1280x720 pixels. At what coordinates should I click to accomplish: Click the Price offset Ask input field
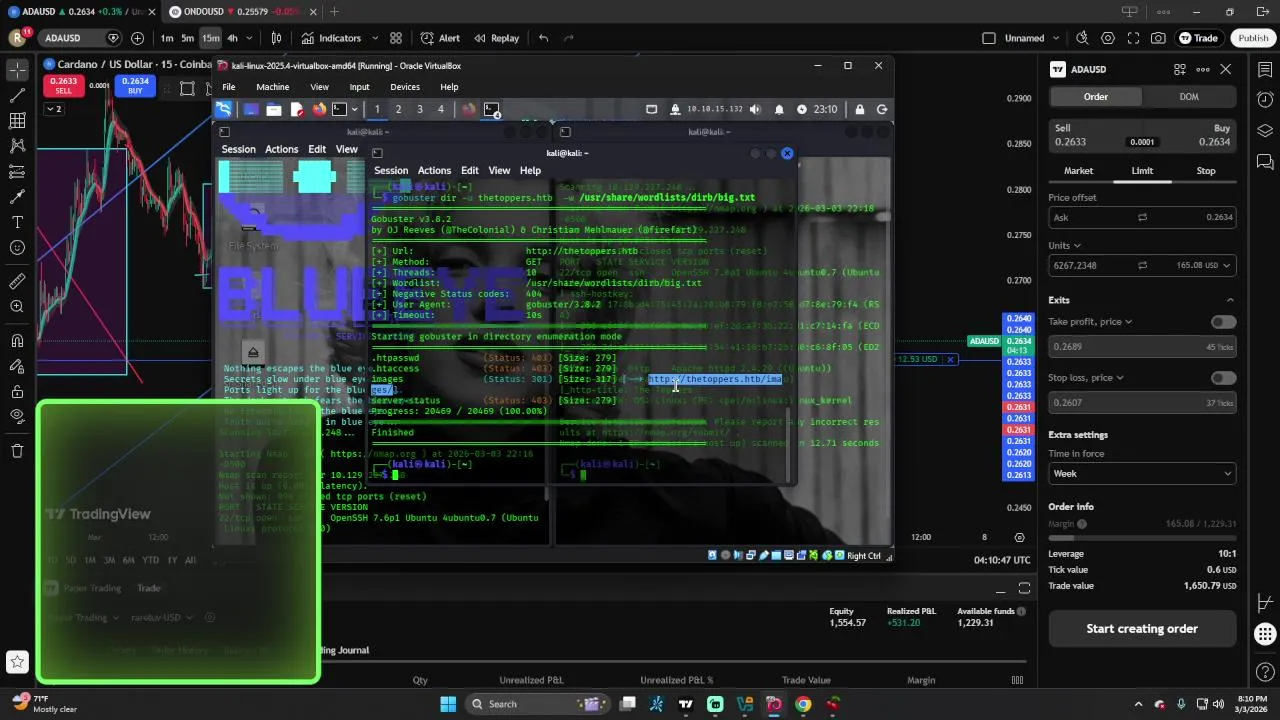1142,217
